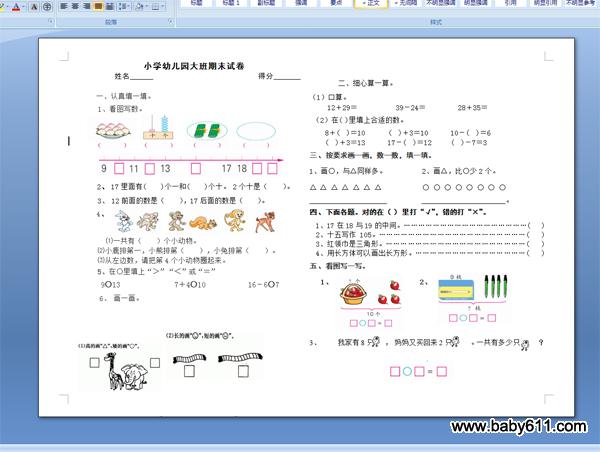Click the four green pens picture
Image resolution: width=600 pixels, height=452 pixels.
click(x=496, y=286)
